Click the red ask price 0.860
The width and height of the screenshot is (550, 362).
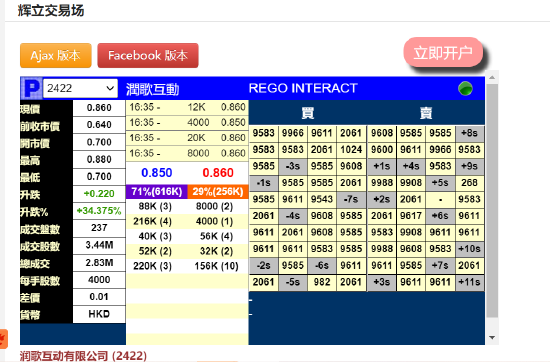click(218, 173)
